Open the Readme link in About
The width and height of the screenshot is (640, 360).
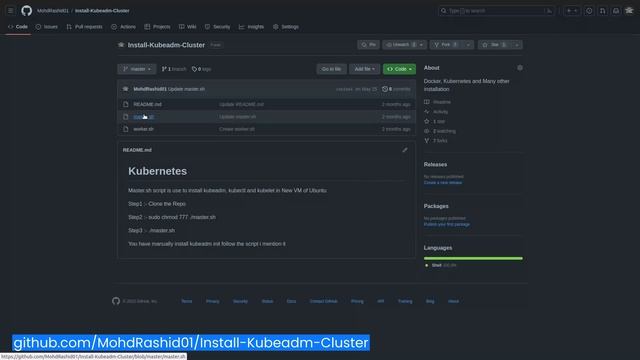pyautogui.click(x=438, y=102)
